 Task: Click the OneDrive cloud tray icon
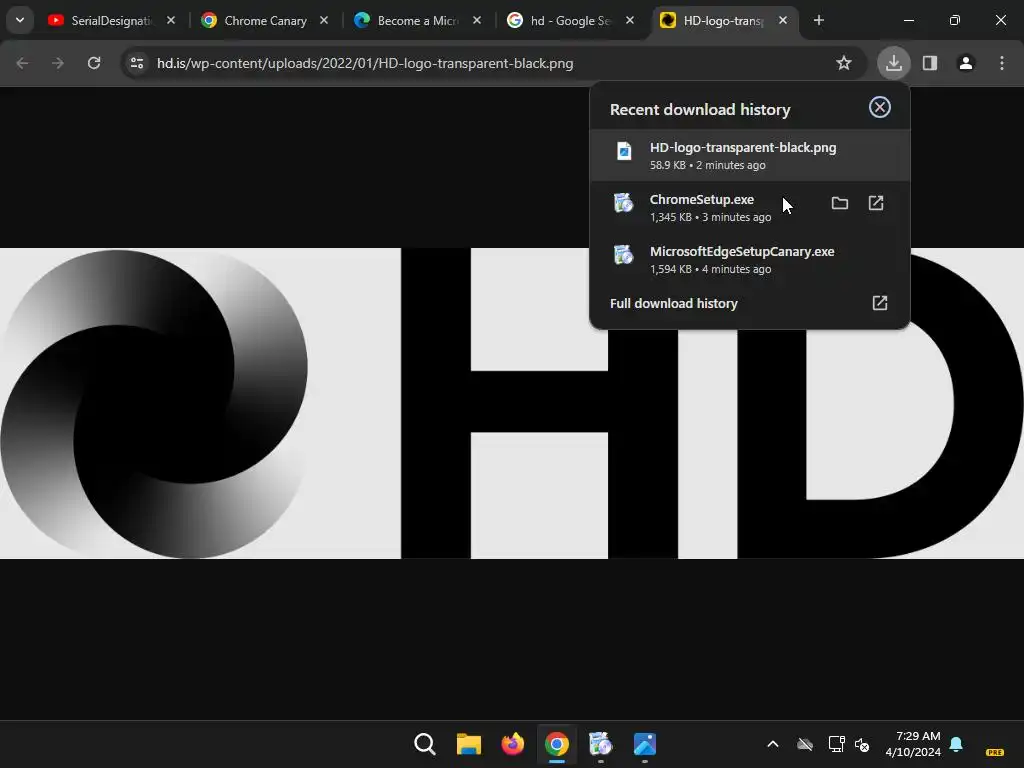click(805, 744)
